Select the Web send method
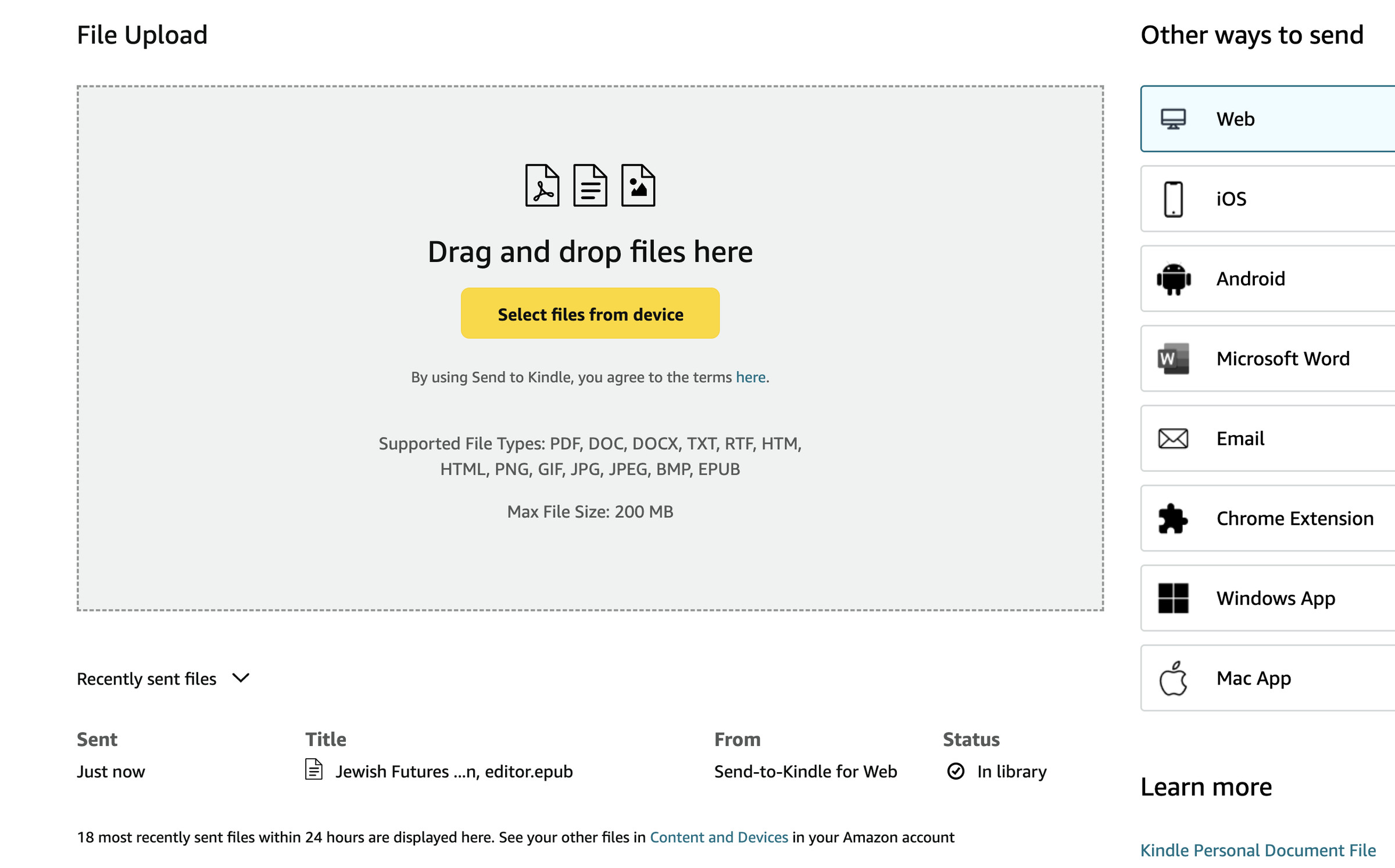Viewport: 1395px width, 868px height. [x=1268, y=118]
